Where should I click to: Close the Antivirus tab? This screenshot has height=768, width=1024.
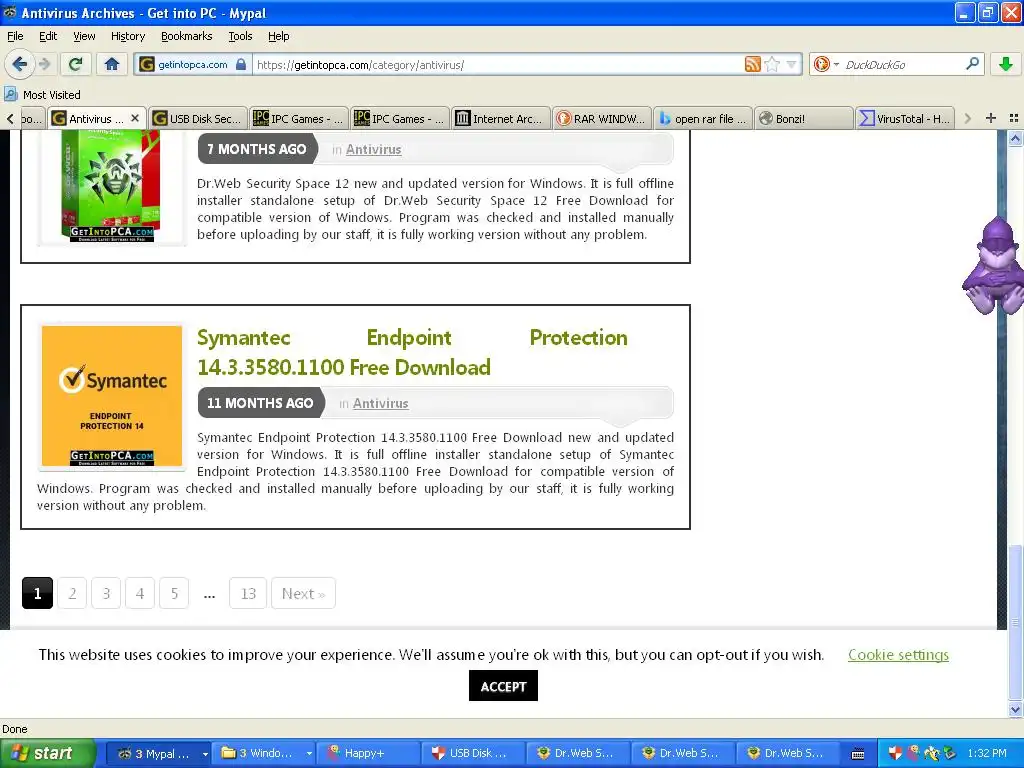pos(135,118)
